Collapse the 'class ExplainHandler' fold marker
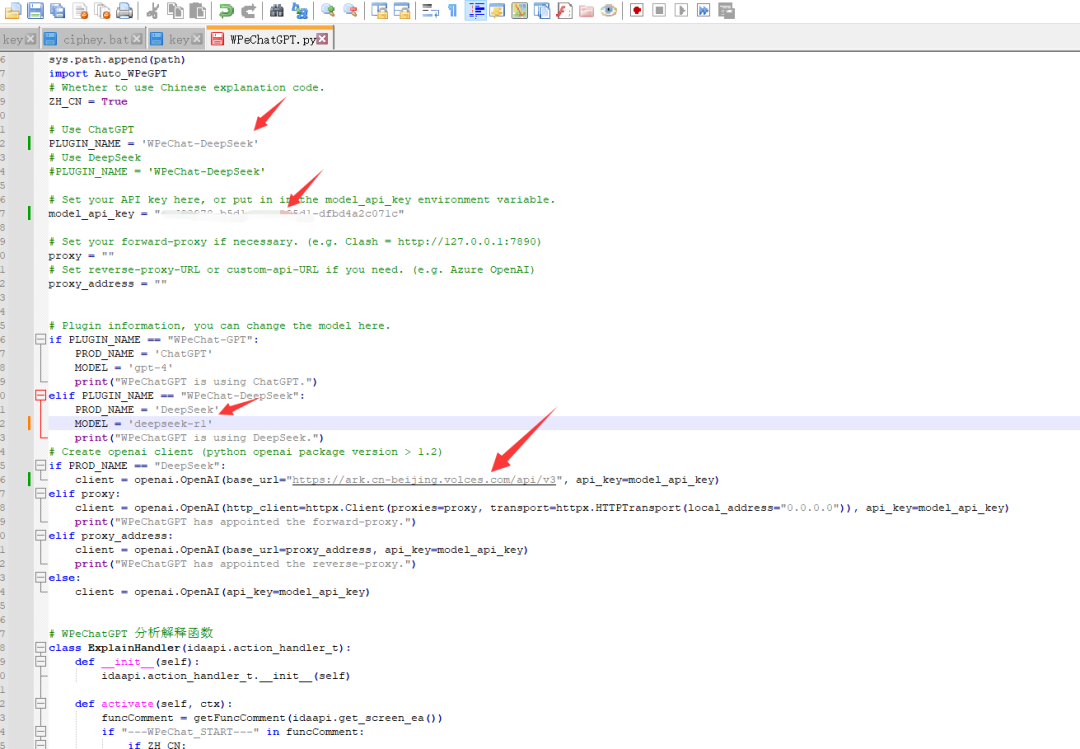Image resolution: width=1080 pixels, height=749 pixels. [x=41, y=648]
